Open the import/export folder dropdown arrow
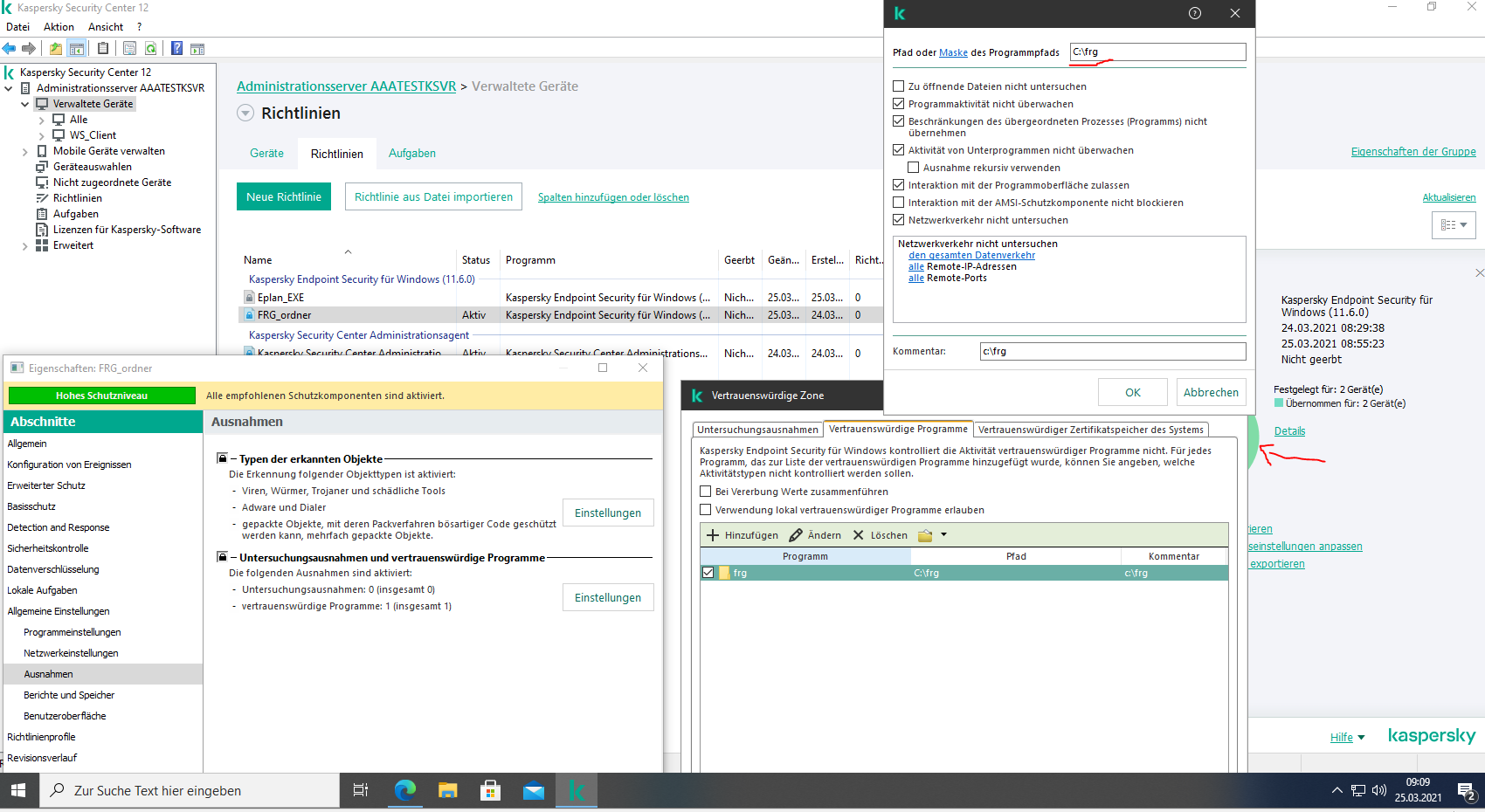Image resolution: width=1485 pixels, height=812 pixels. pyautogui.click(x=943, y=535)
